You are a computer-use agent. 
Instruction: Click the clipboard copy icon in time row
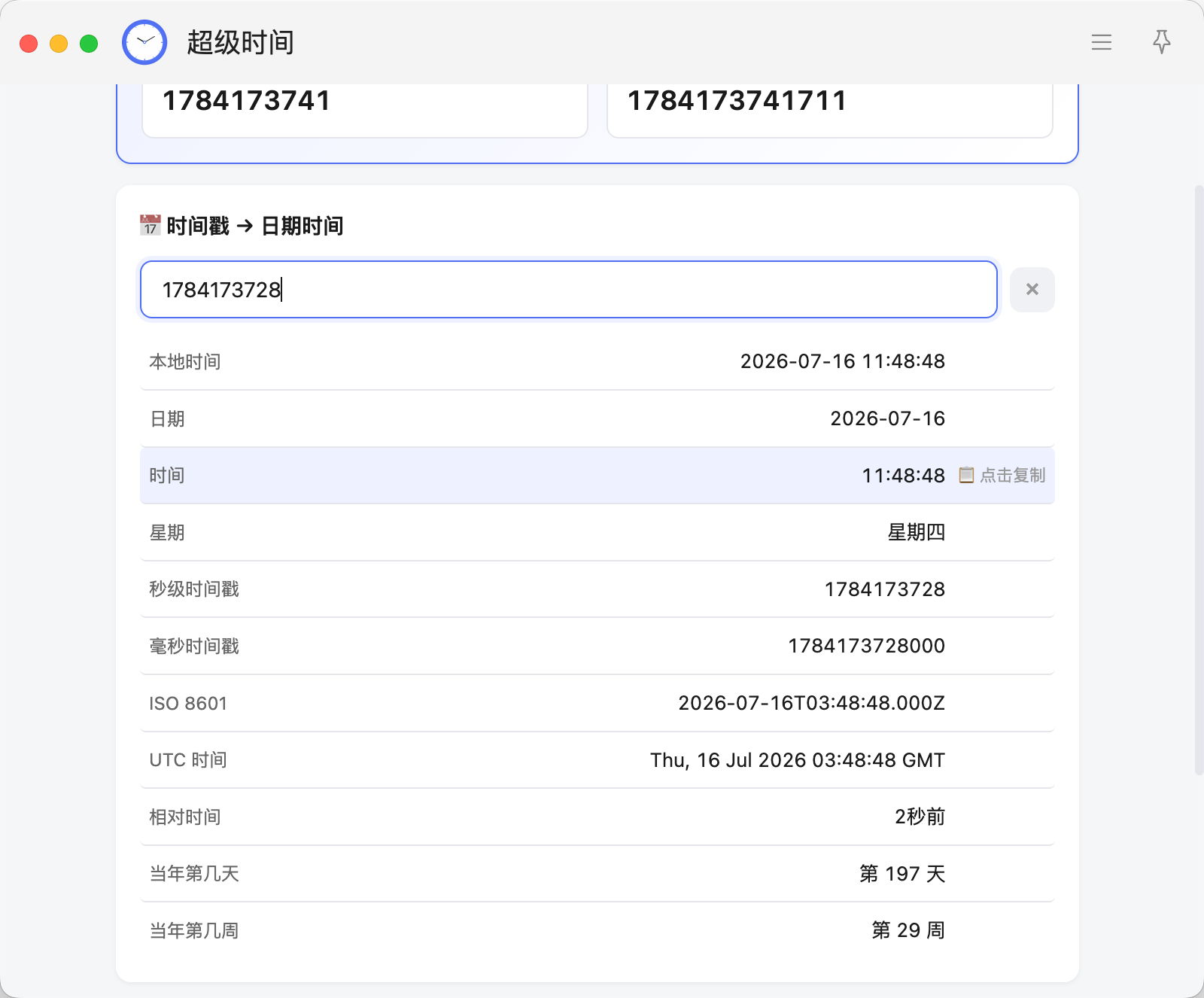pyautogui.click(x=966, y=475)
